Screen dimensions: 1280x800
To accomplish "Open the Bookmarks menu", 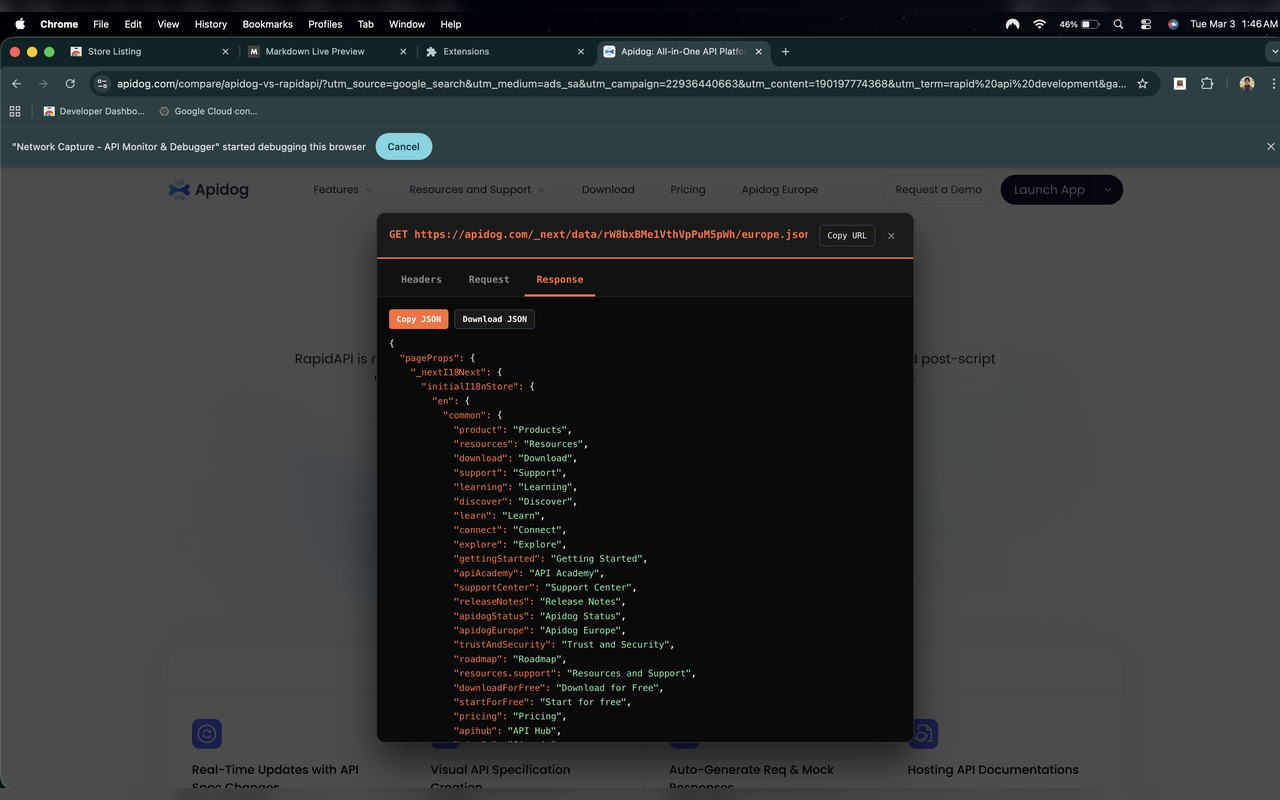I will tap(268, 24).
